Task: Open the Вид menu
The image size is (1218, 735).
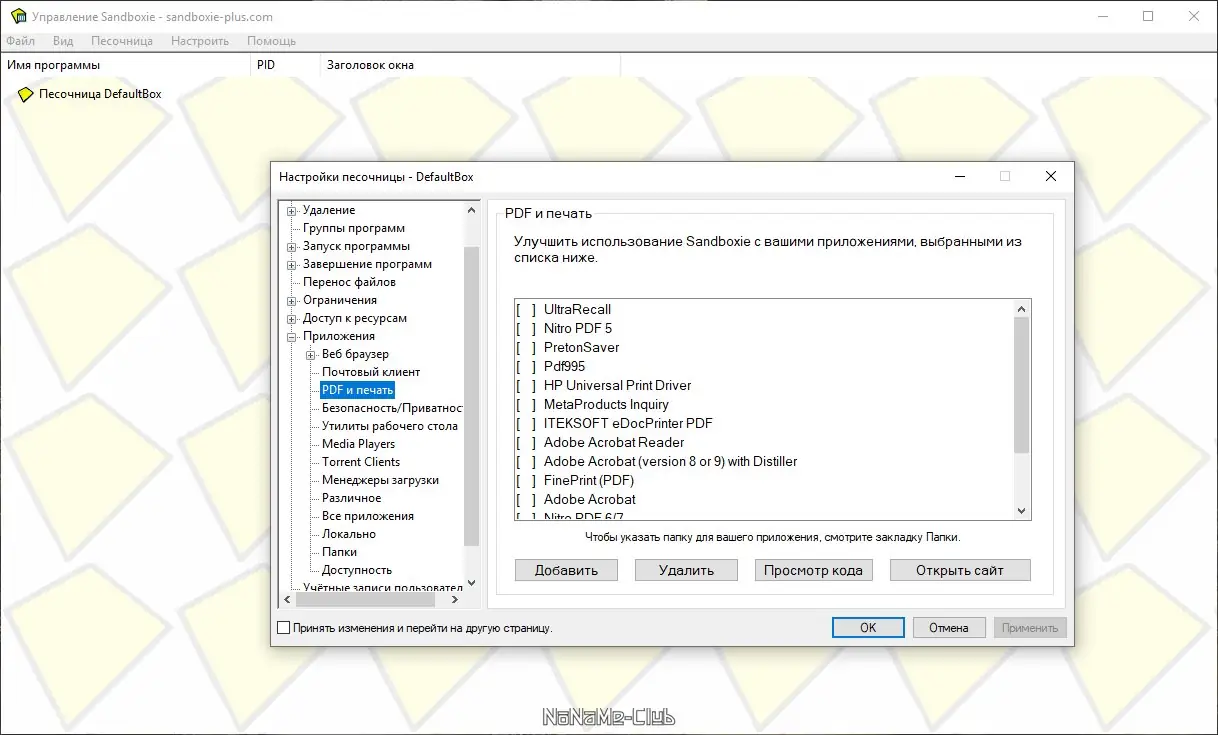Action: pos(63,41)
